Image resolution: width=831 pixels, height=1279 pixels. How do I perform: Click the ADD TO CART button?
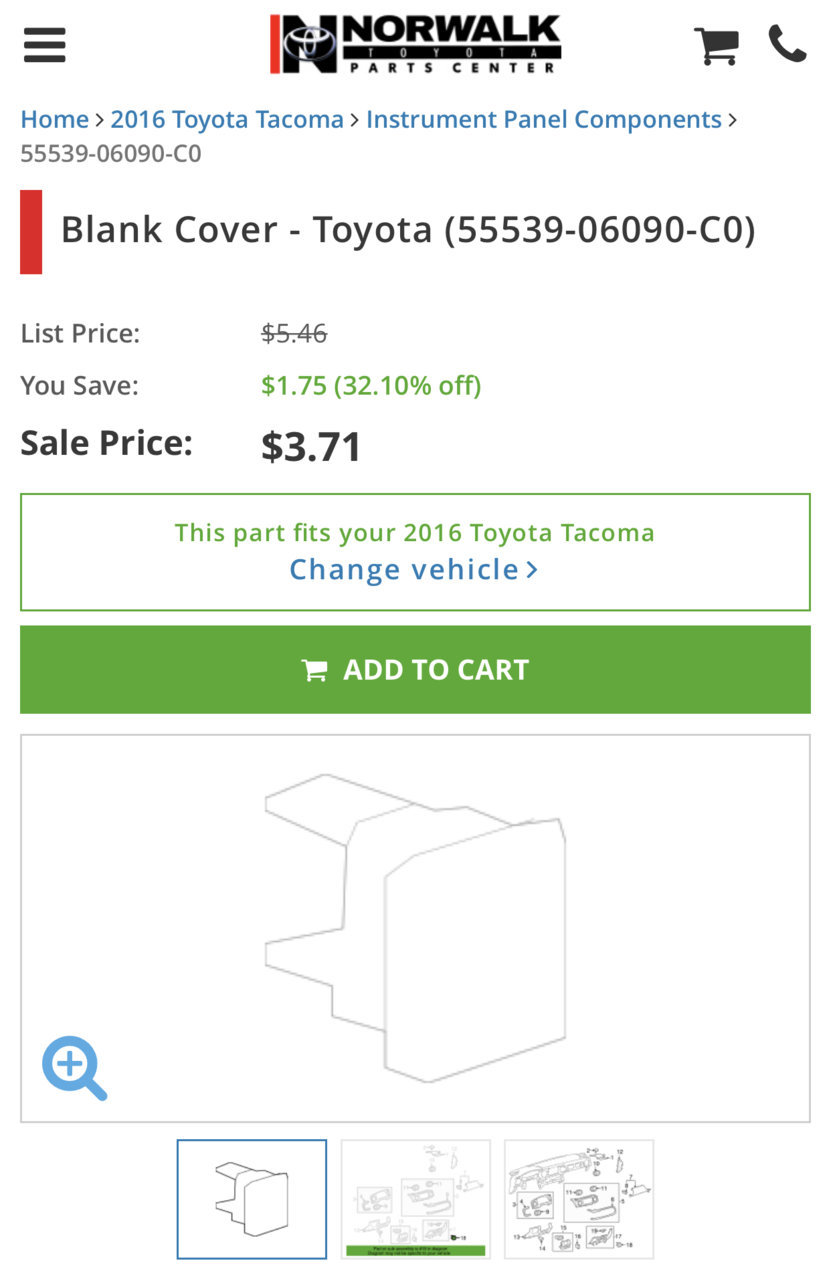click(x=415, y=670)
